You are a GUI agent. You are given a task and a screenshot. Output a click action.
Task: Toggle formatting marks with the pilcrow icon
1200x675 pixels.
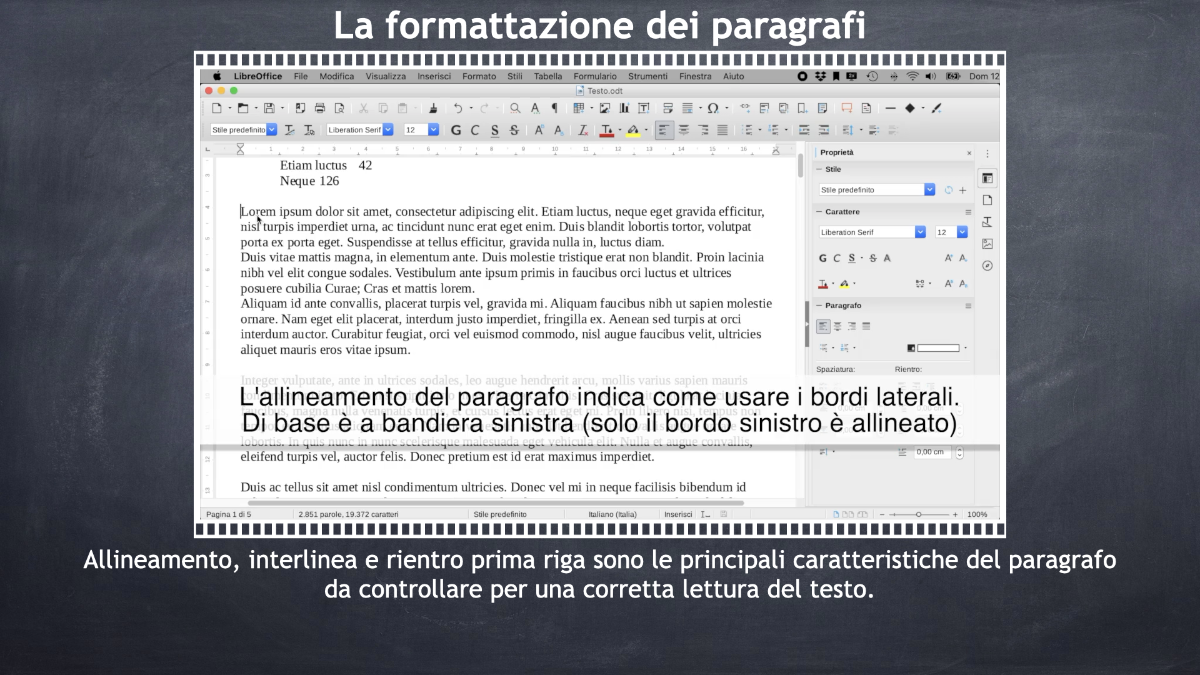(x=555, y=108)
